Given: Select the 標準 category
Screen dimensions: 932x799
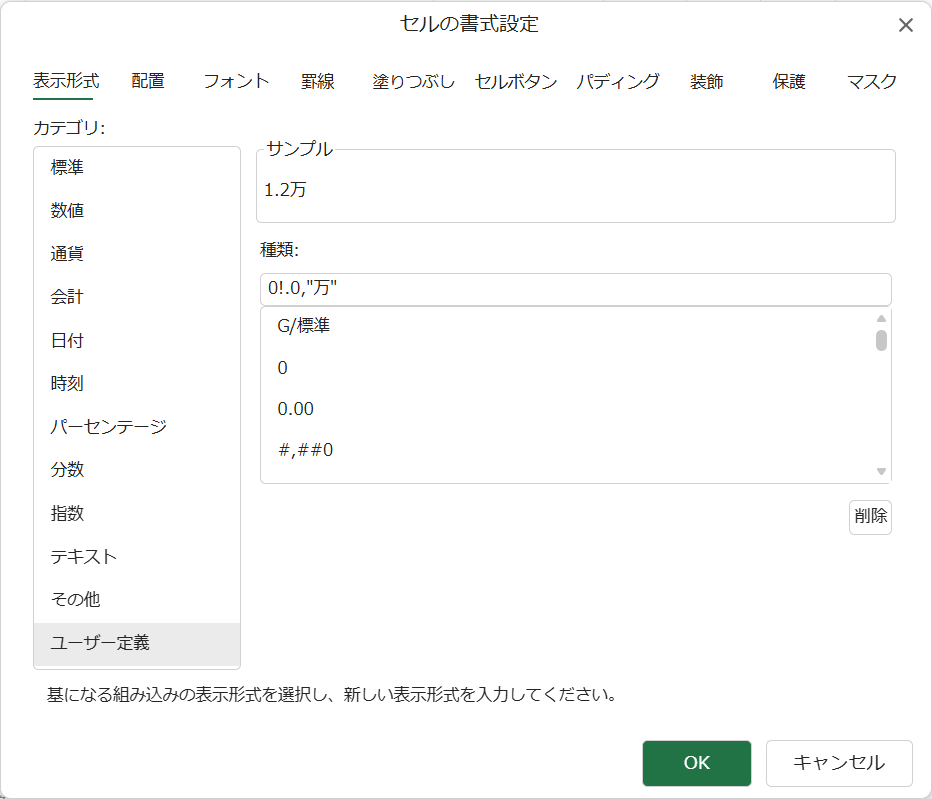Looking at the screenshot, I should [x=137, y=168].
